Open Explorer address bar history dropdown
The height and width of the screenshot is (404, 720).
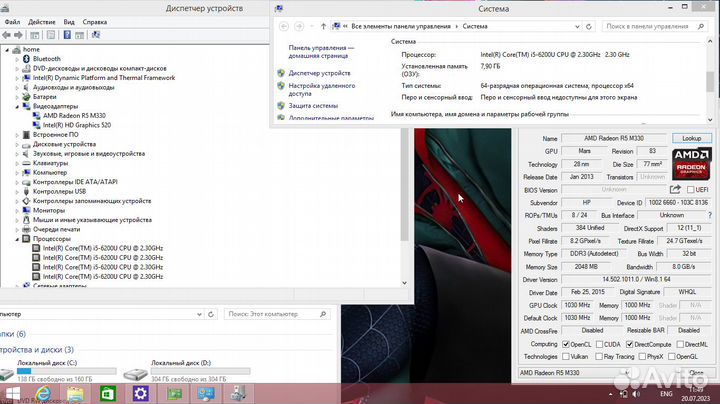tap(199, 314)
